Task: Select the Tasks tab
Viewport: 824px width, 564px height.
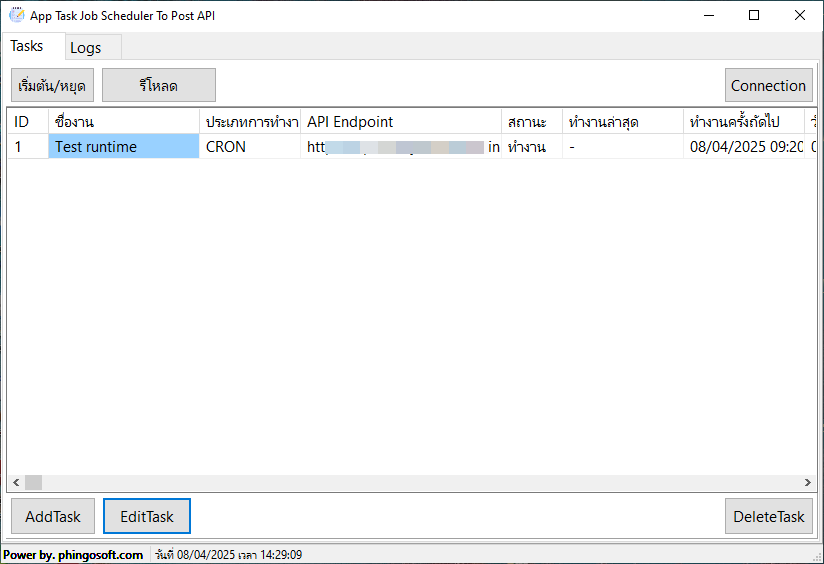Action: (x=33, y=46)
